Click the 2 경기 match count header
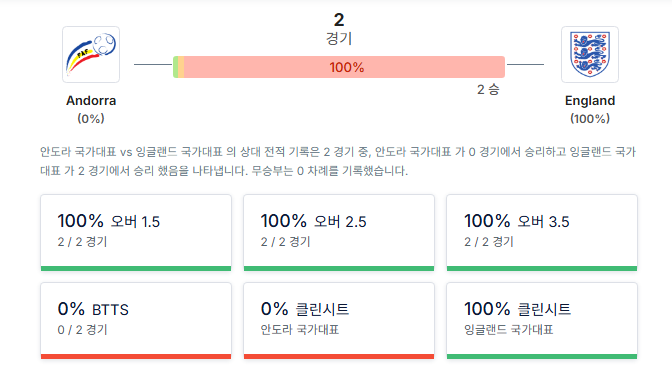672x370 pixels. click(x=339, y=29)
